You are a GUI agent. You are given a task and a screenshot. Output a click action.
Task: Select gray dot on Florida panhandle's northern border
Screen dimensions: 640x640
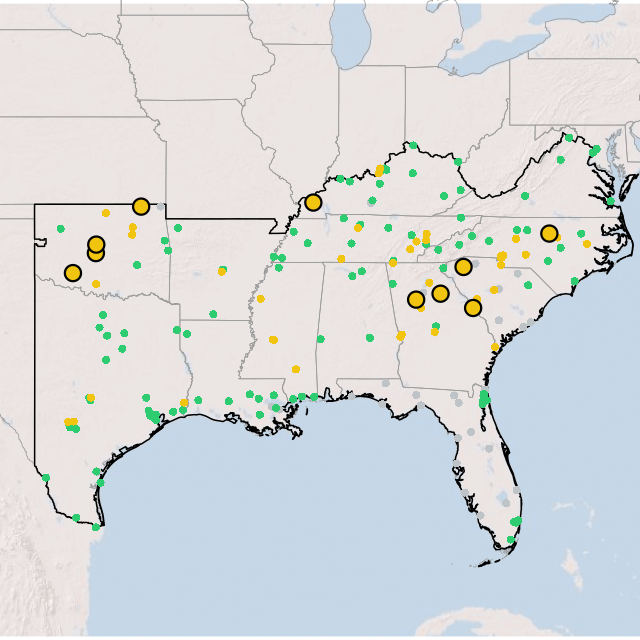(386, 383)
